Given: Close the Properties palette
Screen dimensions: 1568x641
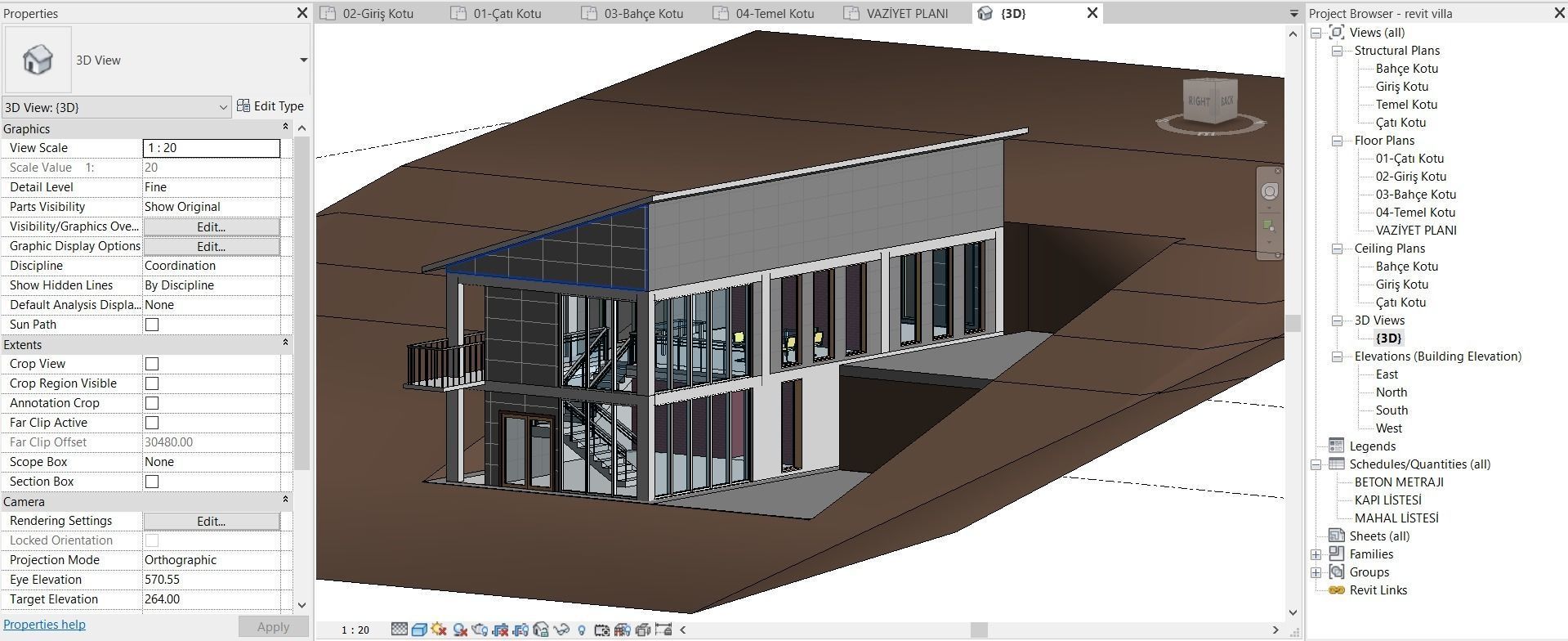Looking at the screenshot, I should [x=302, y=13].
